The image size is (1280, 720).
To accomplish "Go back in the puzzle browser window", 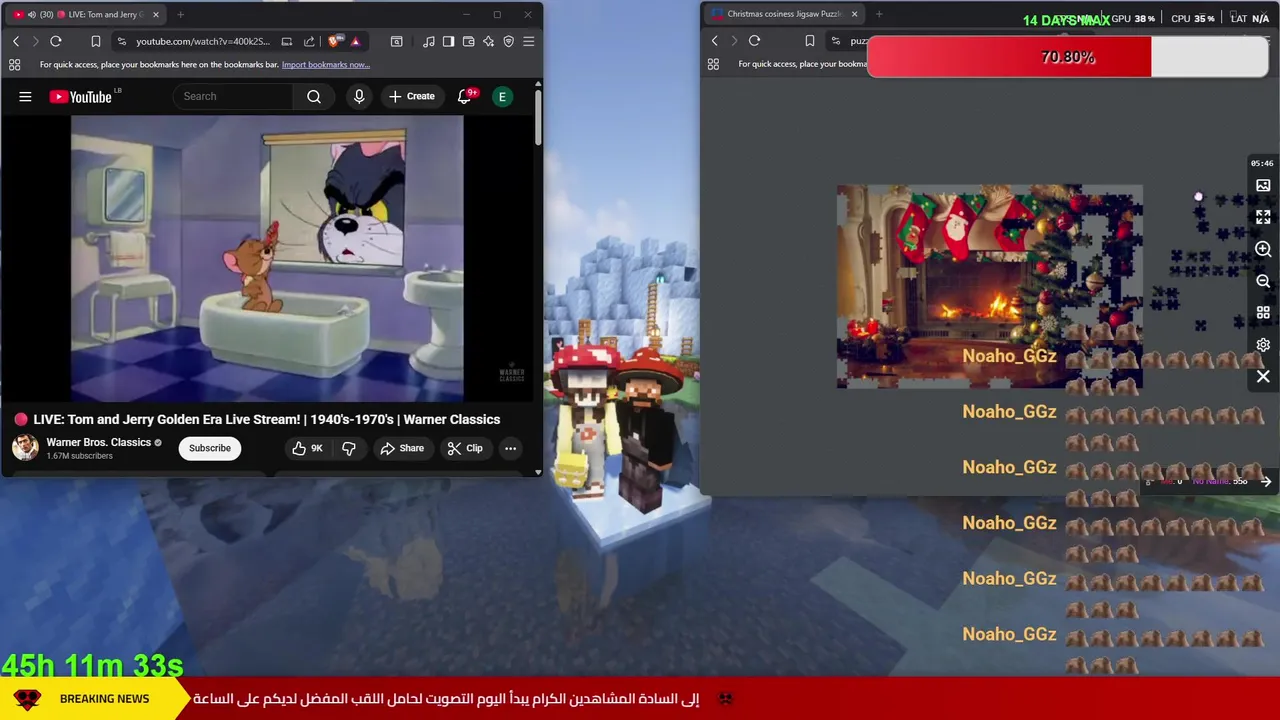I will (x=714, y=41).
